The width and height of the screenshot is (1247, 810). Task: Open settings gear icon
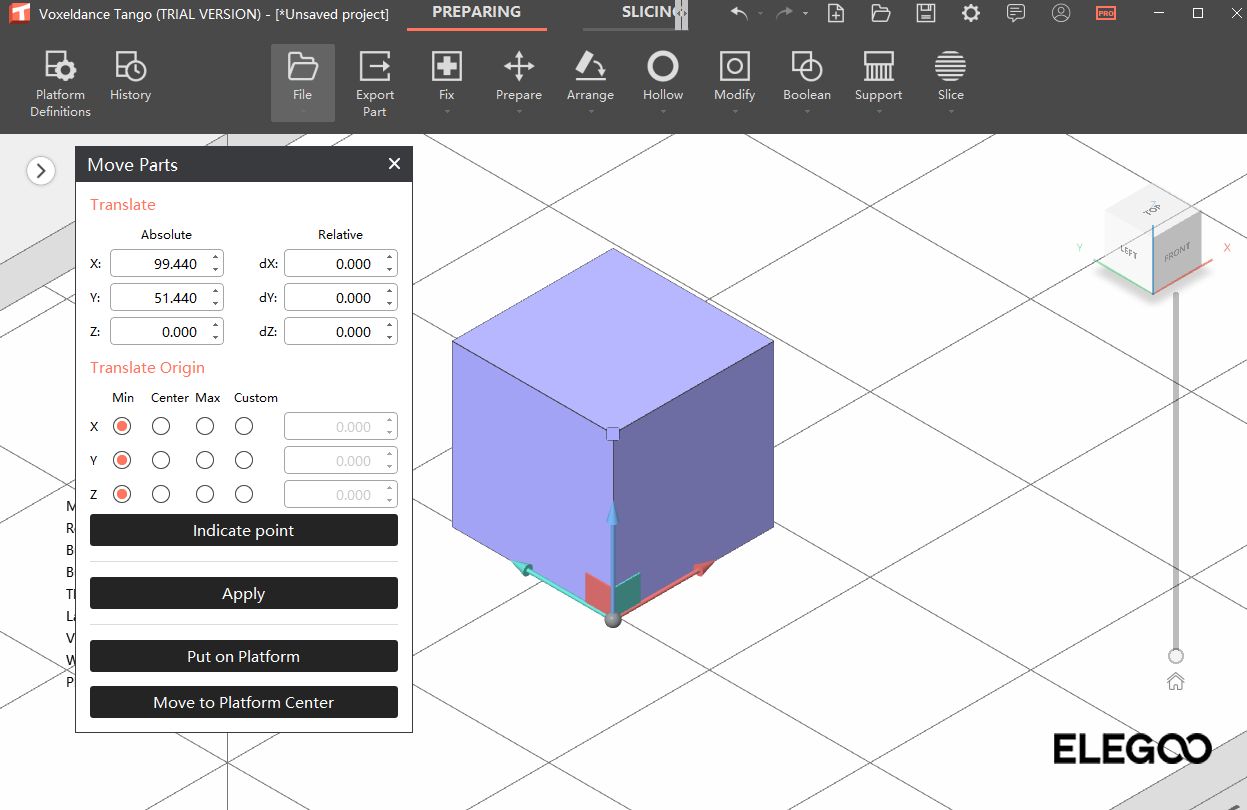(970, 13)
